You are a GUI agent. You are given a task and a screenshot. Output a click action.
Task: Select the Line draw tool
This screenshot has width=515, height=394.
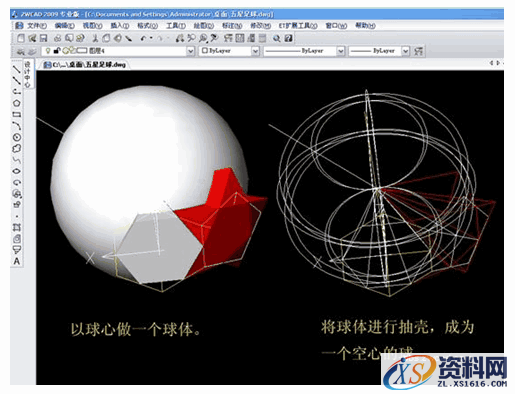[x=16, y=69]
